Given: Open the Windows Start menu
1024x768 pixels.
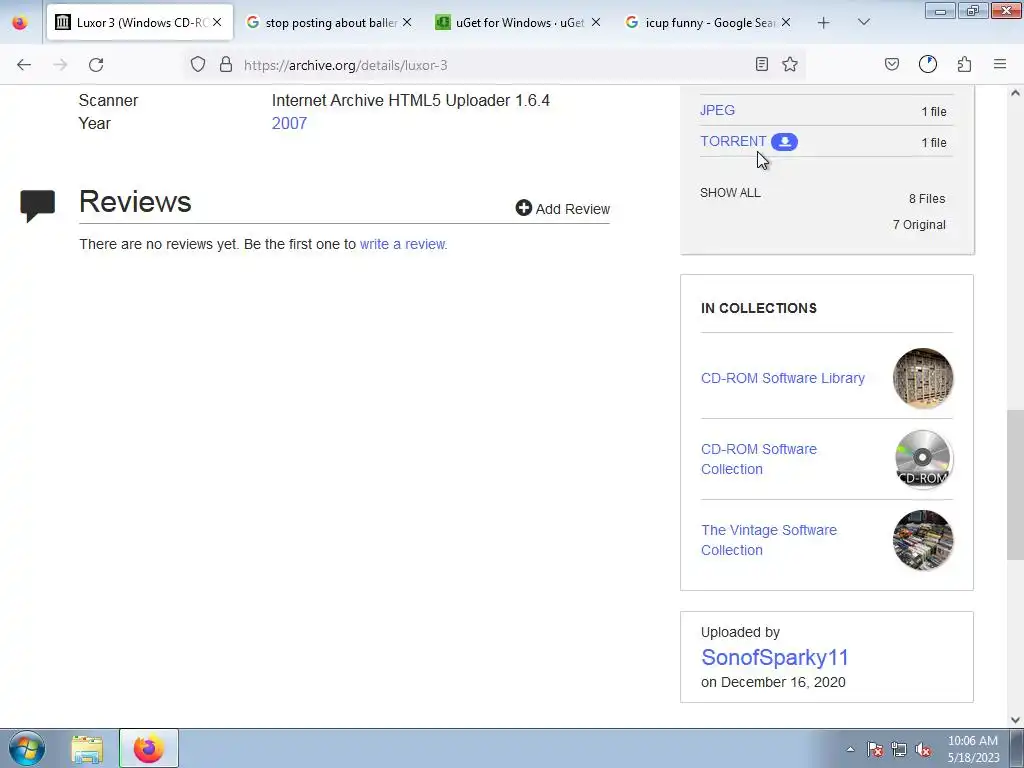Looking at the screenshot, I should tap(27, 748).
